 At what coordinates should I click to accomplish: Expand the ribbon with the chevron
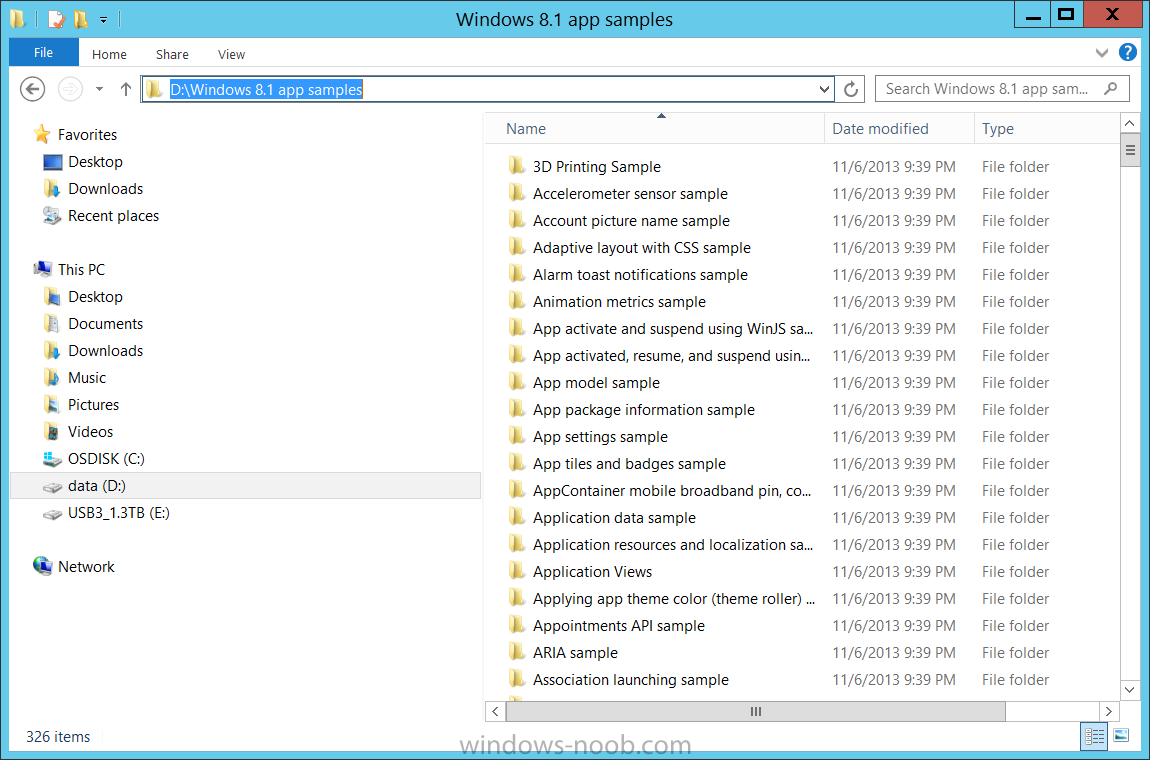click(1101, 53)
